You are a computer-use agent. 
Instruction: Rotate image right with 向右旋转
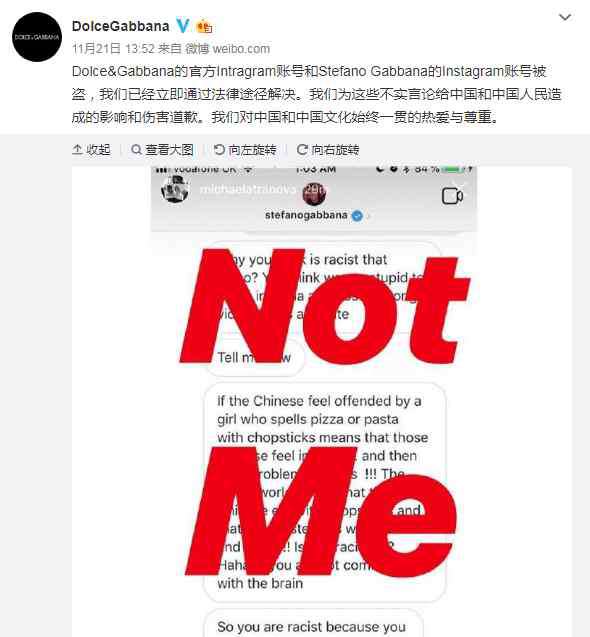pyautogui.click(x=328, y=150)
